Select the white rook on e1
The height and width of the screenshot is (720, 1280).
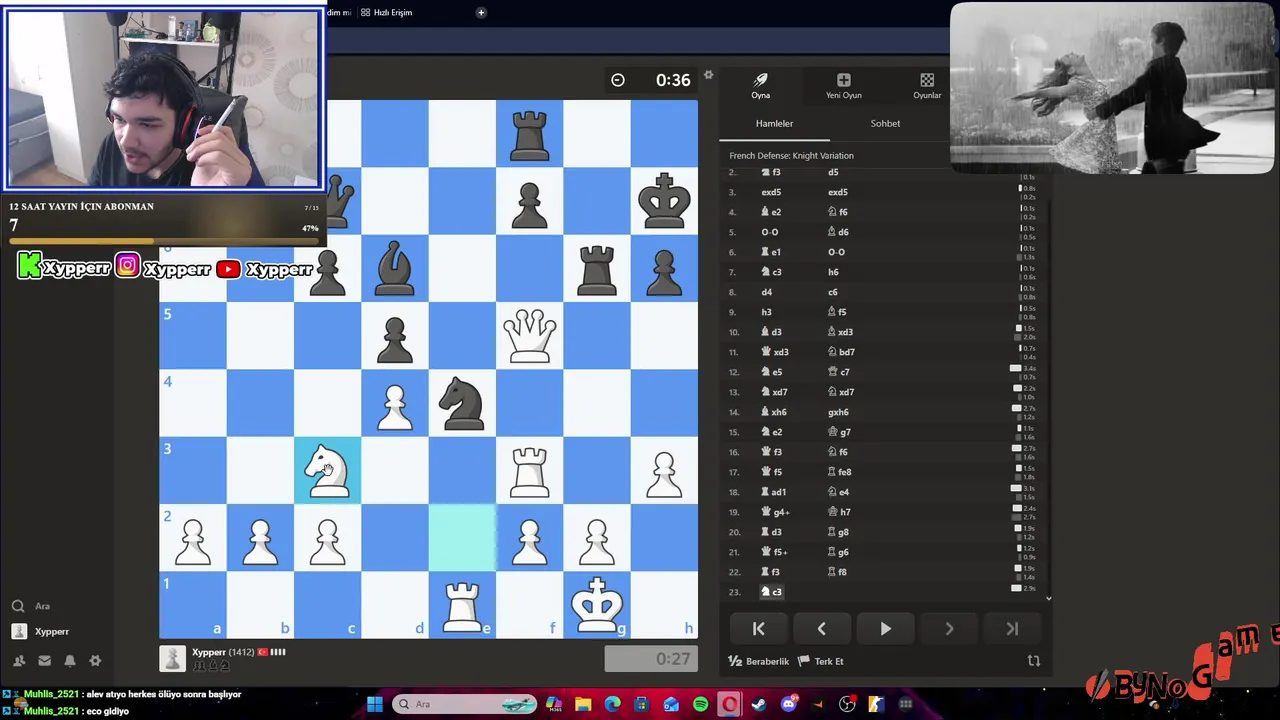point(462,605)
